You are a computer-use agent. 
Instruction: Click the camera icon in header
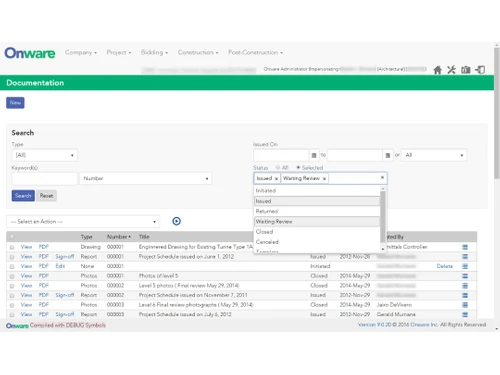point(466,70)
